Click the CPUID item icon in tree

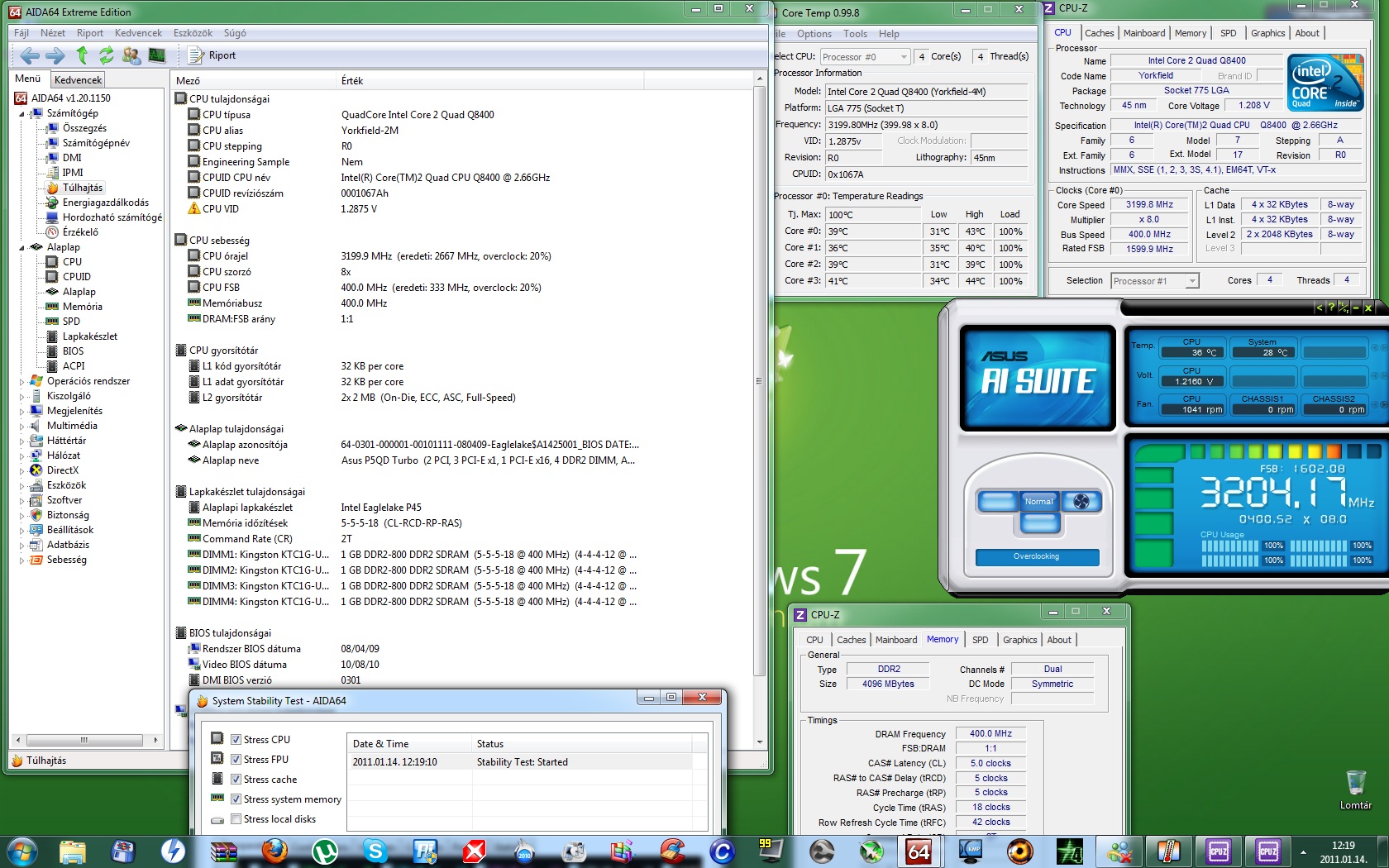52,277
